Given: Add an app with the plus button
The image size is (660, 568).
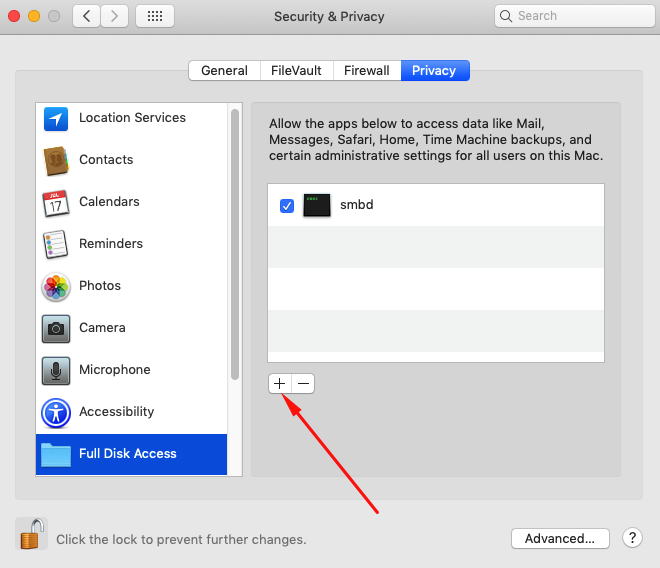Looking at the screenshot, I should click(x=280, y=383).
